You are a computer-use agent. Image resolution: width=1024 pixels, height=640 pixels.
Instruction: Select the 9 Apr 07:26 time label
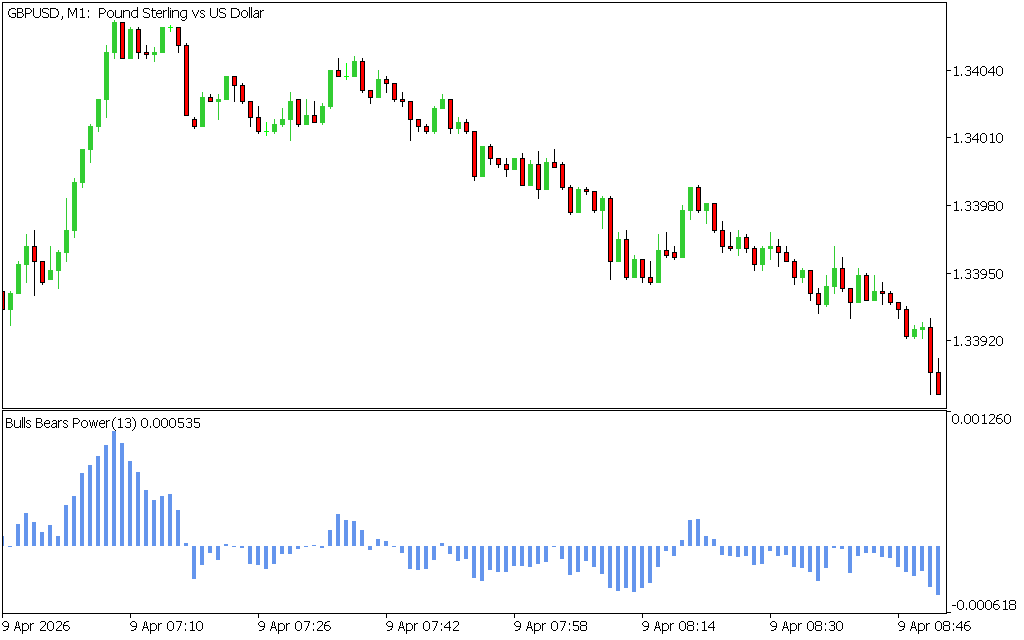(295, 626)
